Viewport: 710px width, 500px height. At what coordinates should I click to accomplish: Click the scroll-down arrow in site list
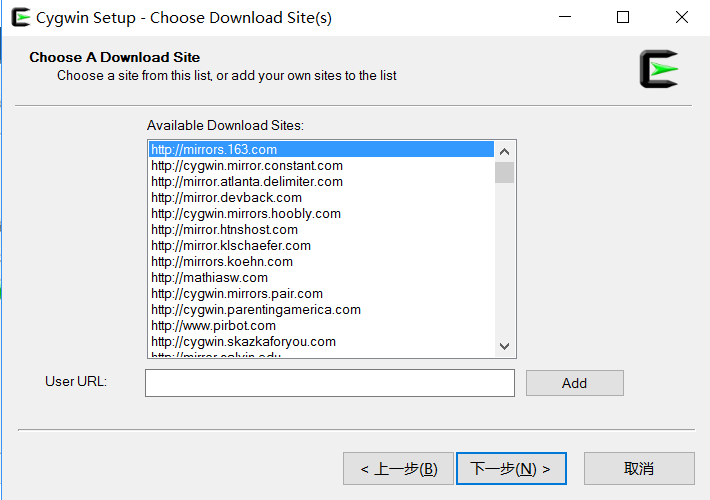(504, 346)
